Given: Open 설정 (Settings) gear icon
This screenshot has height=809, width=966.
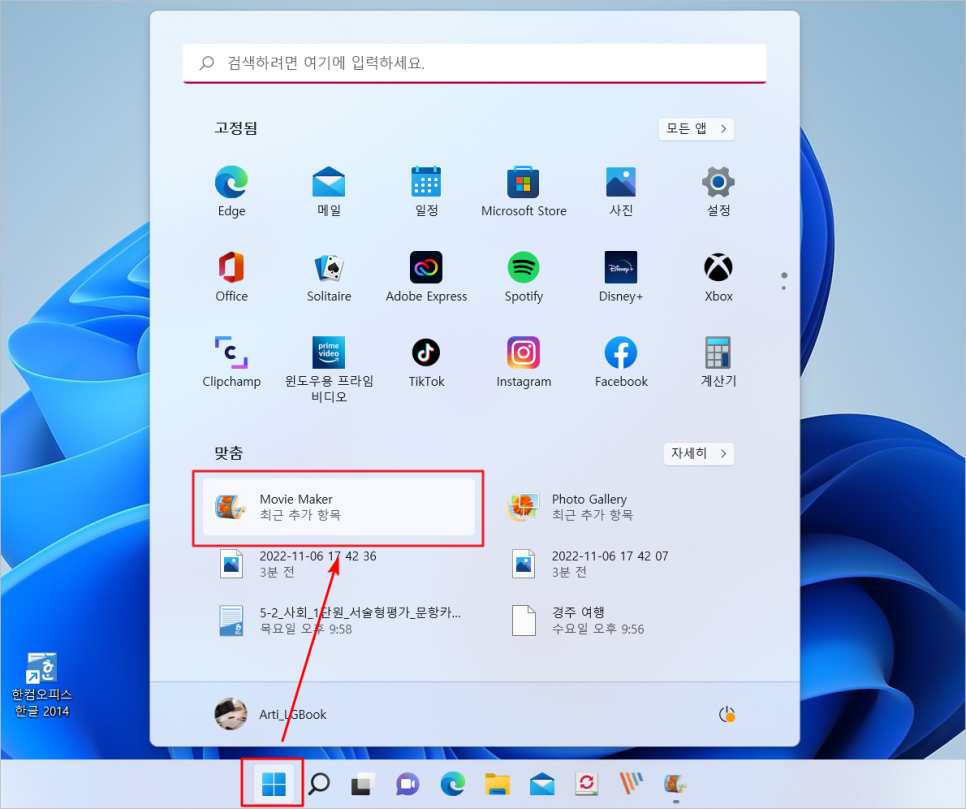Looking at the screenshot, I should click(x=718, y=191).
